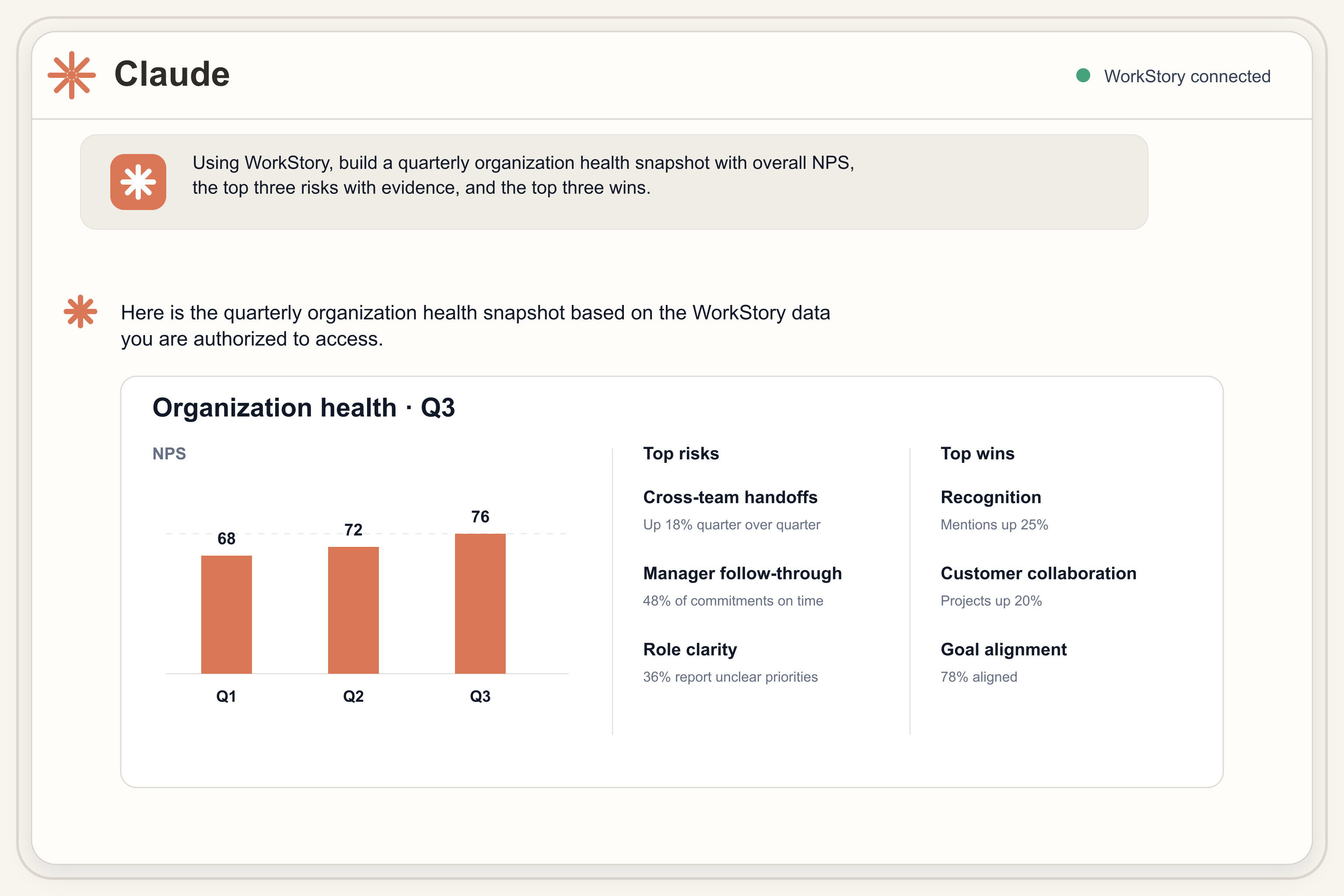Click 'Up 18% quarter over quarter' text
This screenshot has height=896, width=1344.
click(731, 525)
